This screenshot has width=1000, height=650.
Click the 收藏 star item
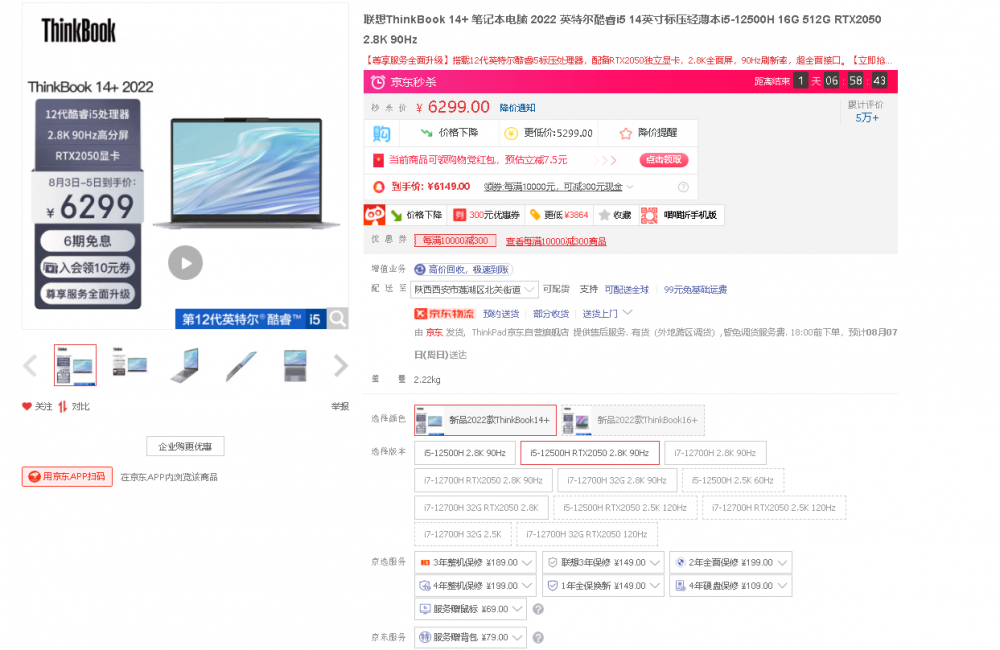pyautogui.click(x=615, y=215)
